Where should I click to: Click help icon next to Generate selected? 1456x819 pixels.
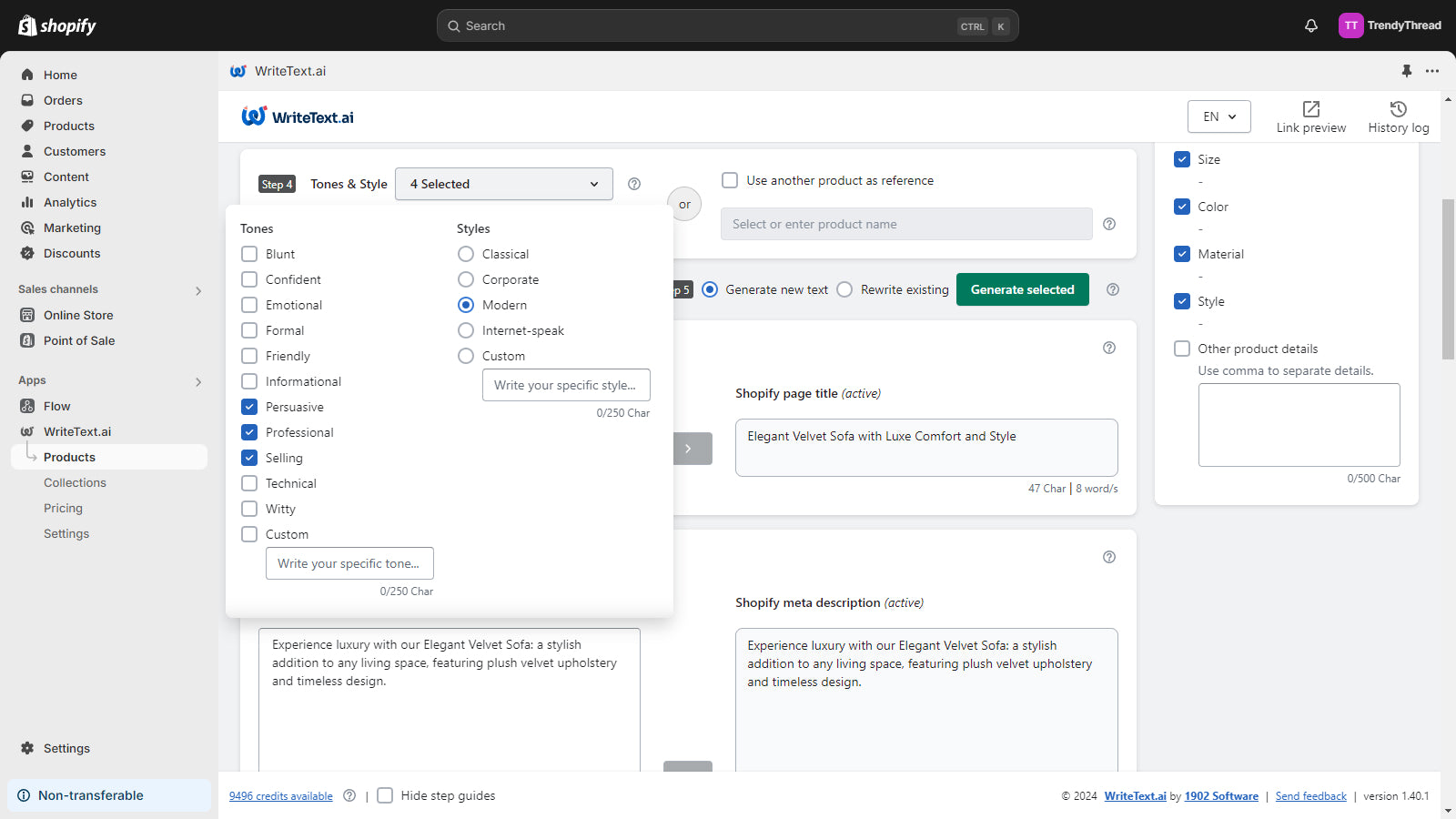[x=1113, y=289]
